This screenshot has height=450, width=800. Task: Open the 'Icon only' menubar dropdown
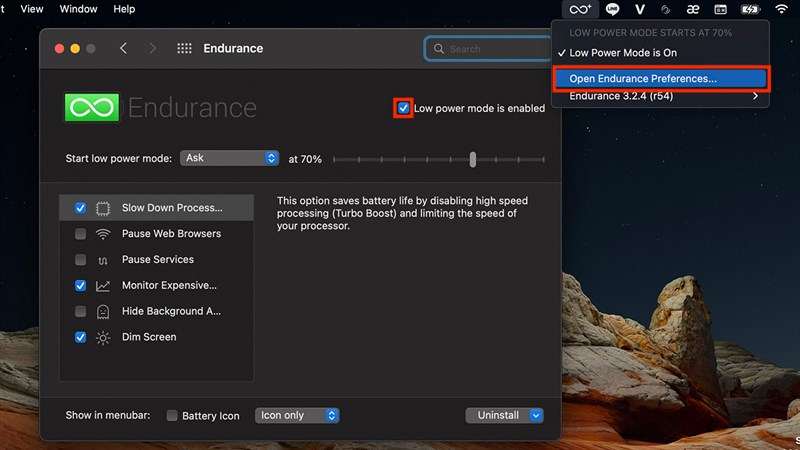tap(297, 415)
